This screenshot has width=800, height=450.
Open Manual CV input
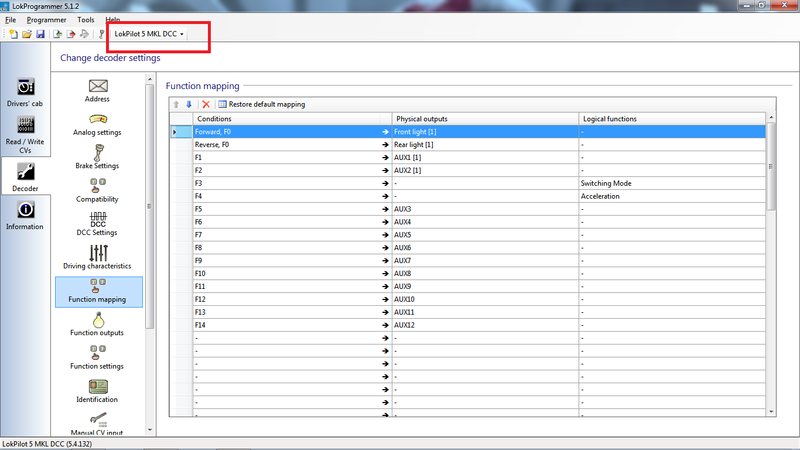tap(97, 424)
